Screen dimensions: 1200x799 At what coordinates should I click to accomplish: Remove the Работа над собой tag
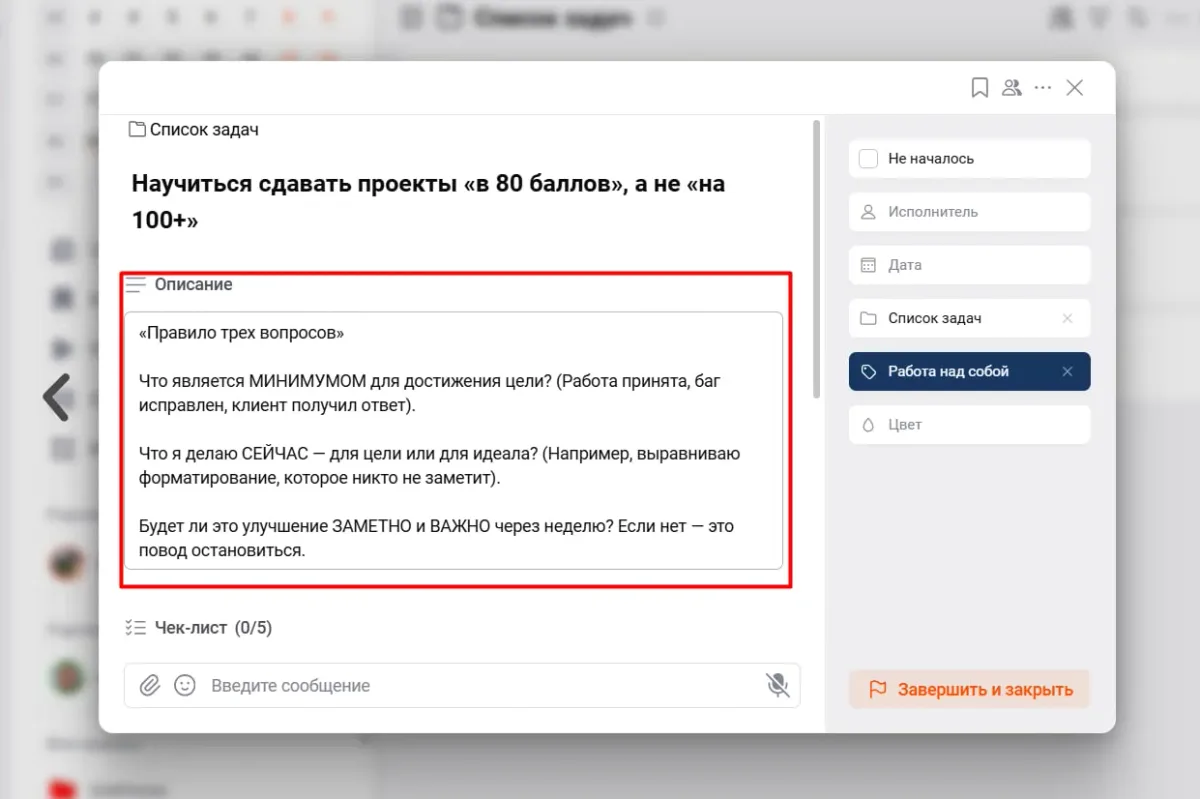(x=1067, y=371)
